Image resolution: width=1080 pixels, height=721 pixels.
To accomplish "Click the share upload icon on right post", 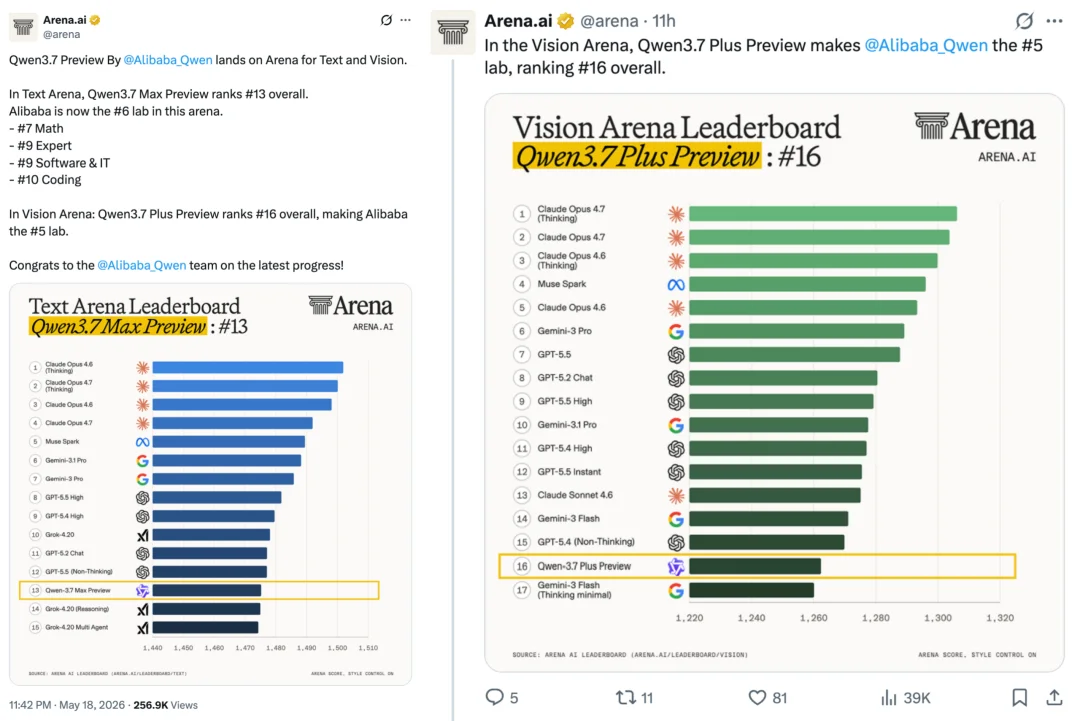I will 1054,698.
